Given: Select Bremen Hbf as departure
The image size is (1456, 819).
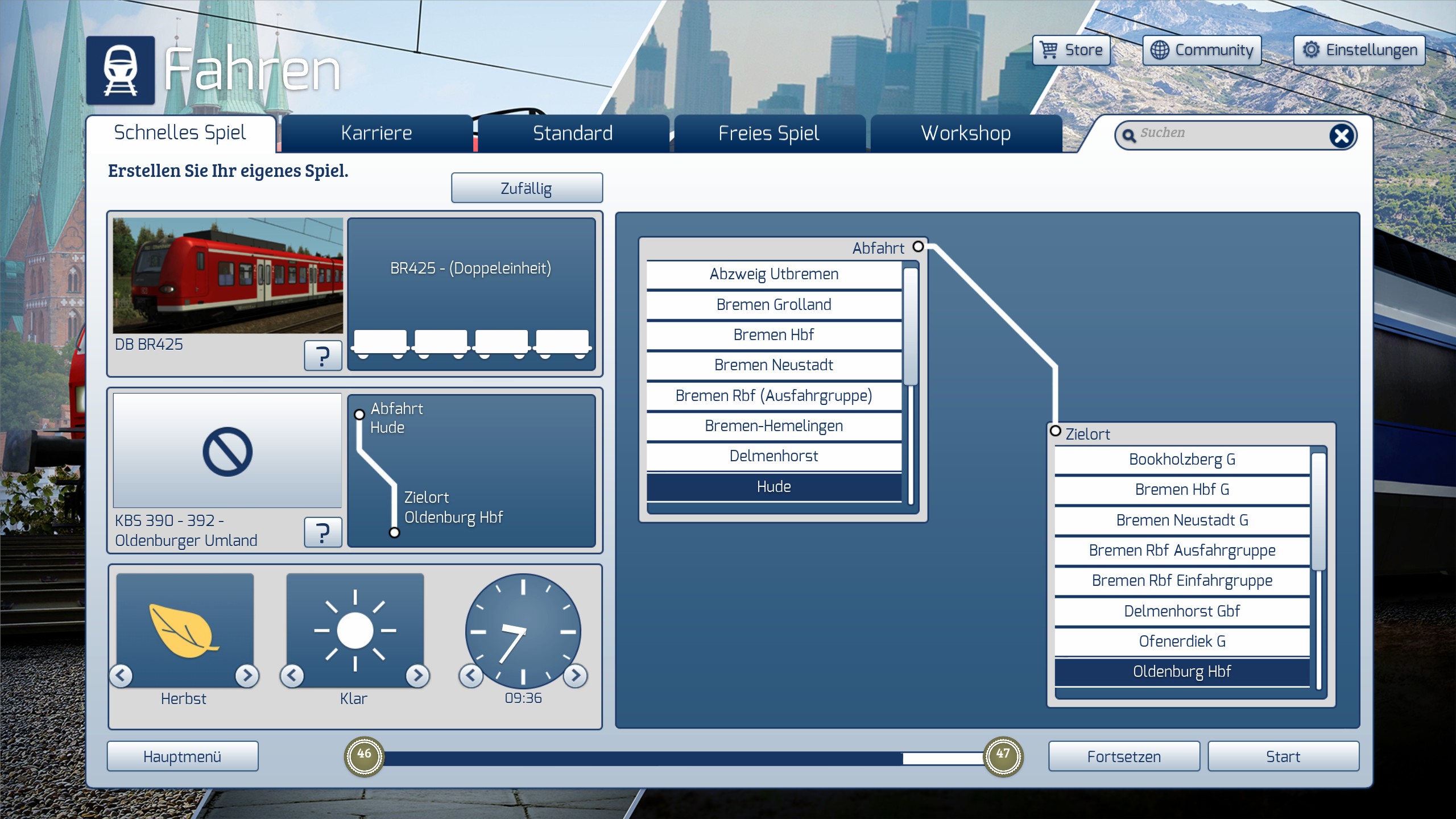Looking at the screenshot, I should pos(773,334).
